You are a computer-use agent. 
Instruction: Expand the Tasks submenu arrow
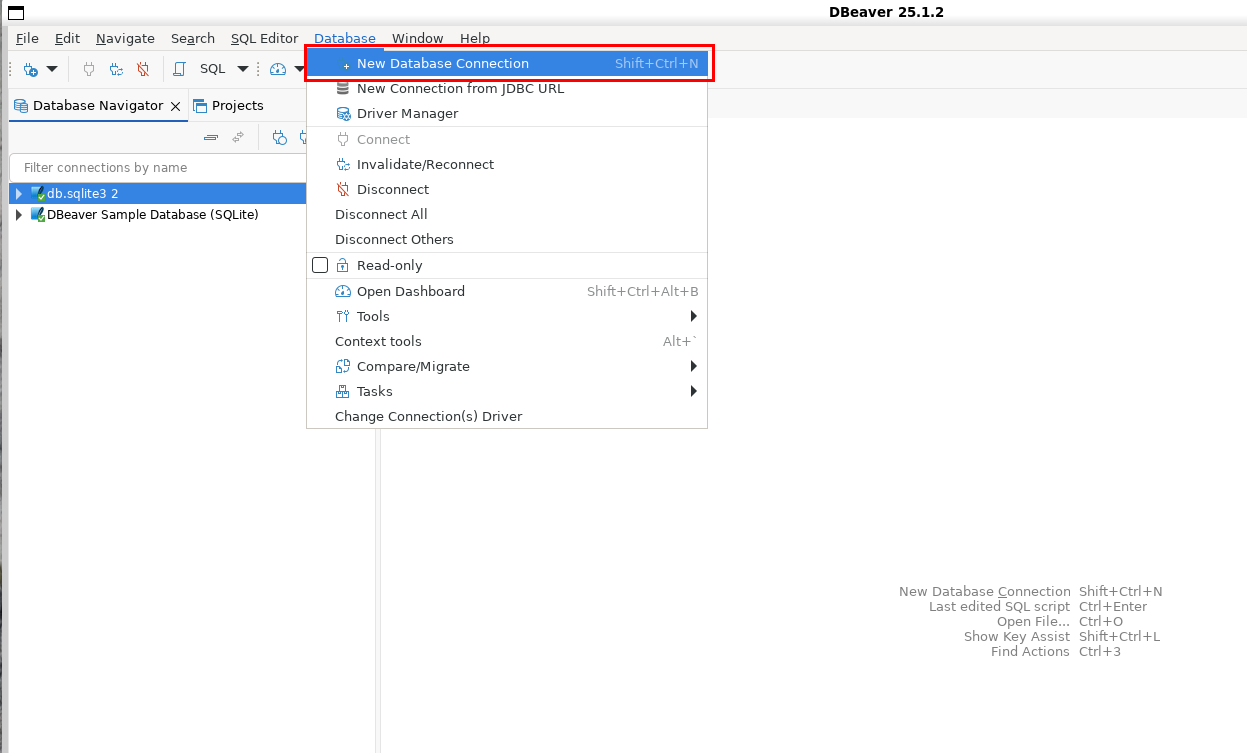coord(694,391)
